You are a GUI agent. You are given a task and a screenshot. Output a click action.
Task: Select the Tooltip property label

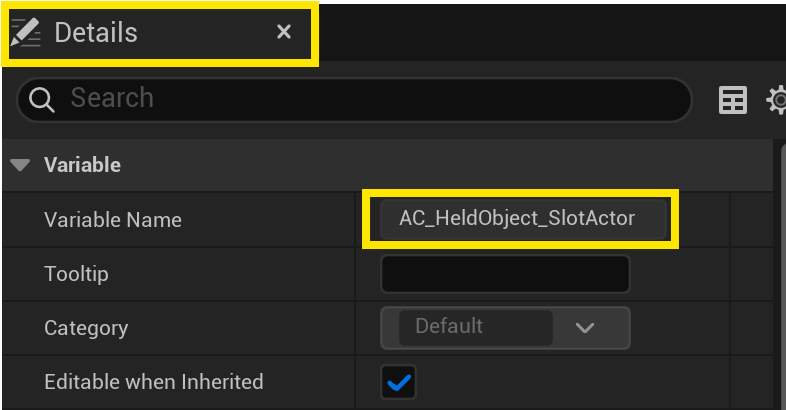[x=76, y=273]
